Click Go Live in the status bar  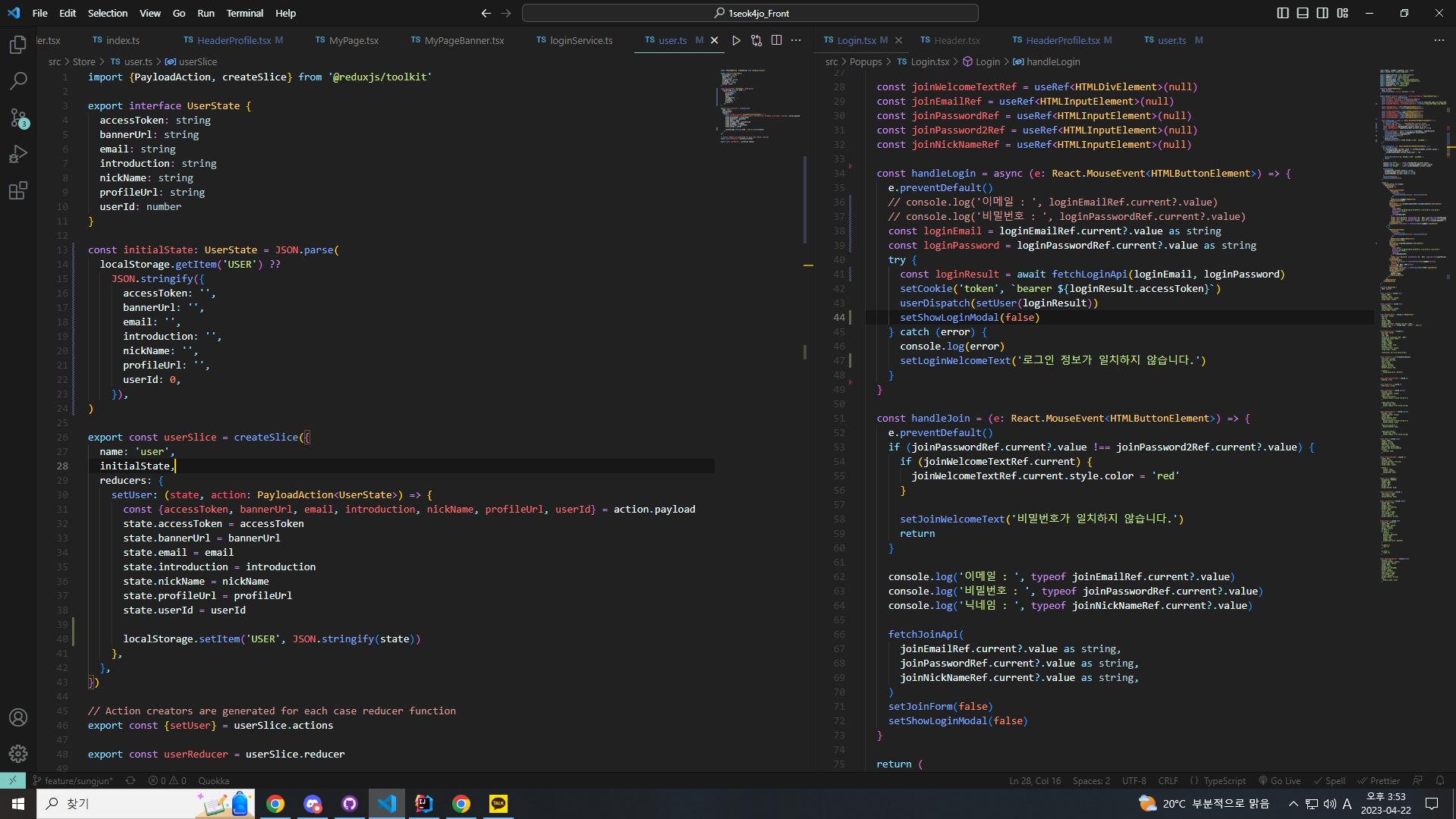pos(1279,780)
